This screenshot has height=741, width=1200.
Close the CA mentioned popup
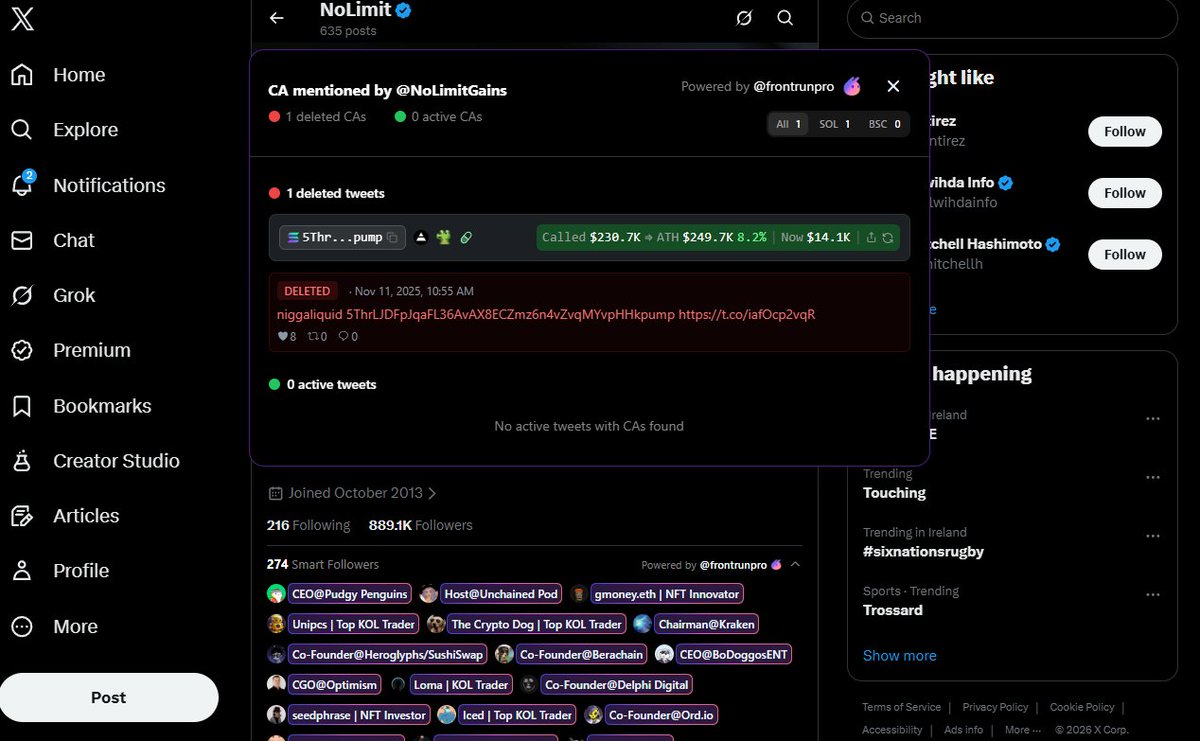(x=893, y=87)
